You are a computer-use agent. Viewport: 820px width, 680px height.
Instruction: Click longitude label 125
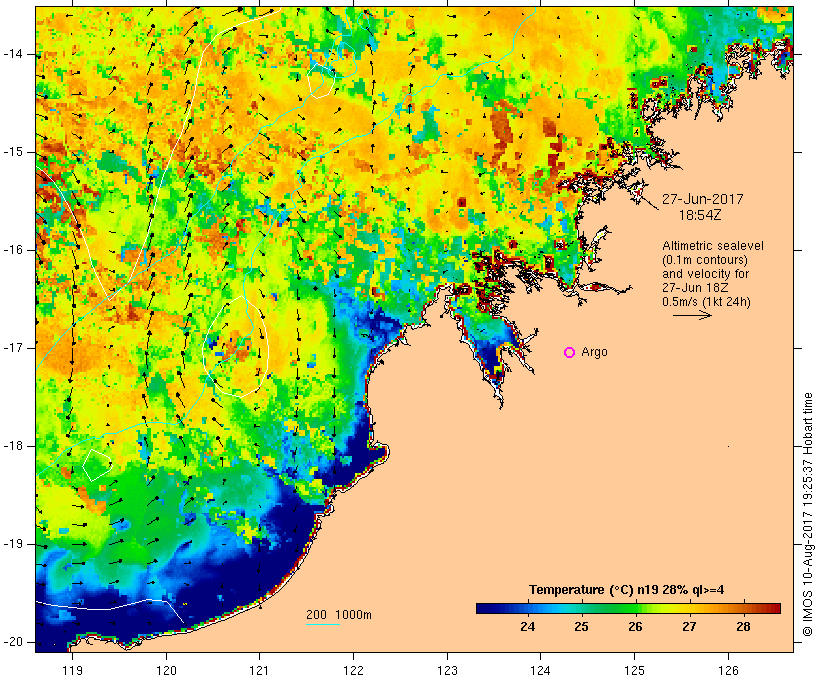[634, 670]
